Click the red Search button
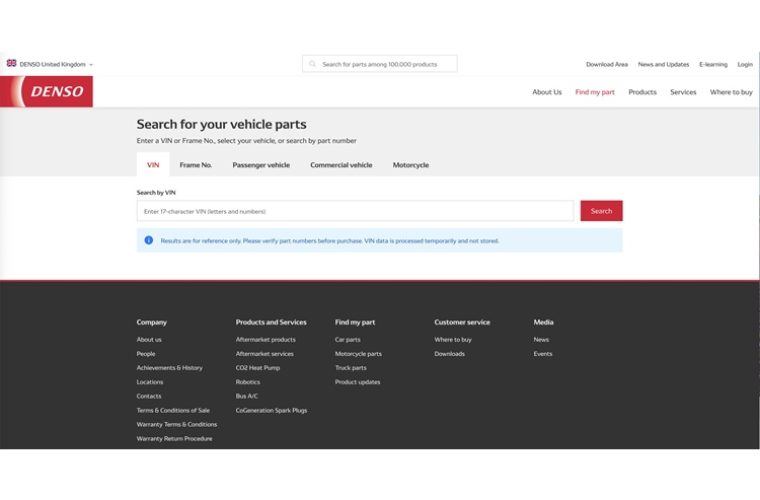The height and width of the screenshot is (500, 760). click(x=602, y=211)
